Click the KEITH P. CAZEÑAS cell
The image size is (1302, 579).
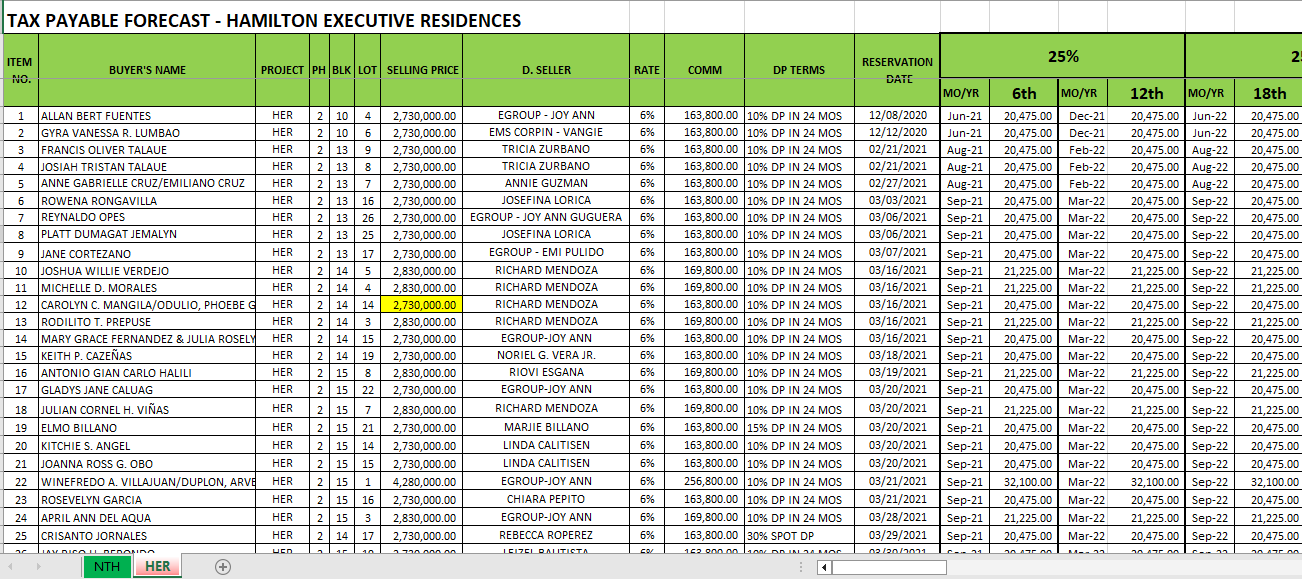(x=147, y=356)
